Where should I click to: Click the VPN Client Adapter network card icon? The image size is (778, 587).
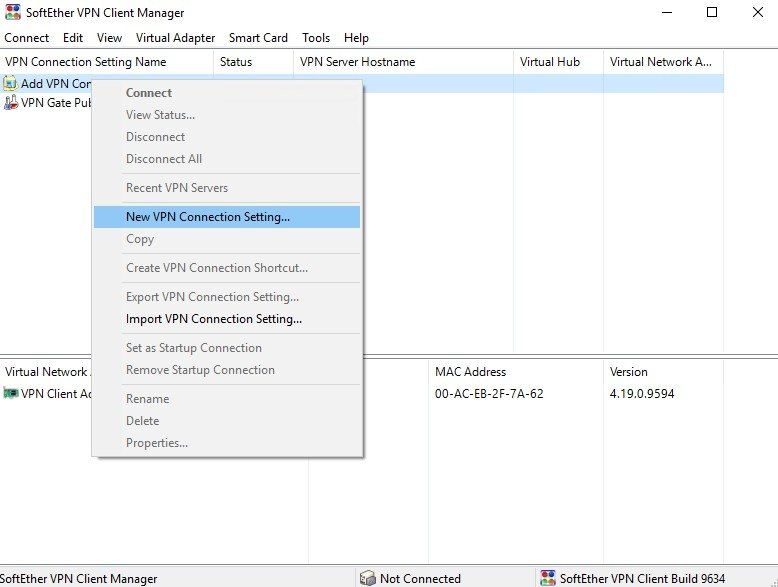10,393
